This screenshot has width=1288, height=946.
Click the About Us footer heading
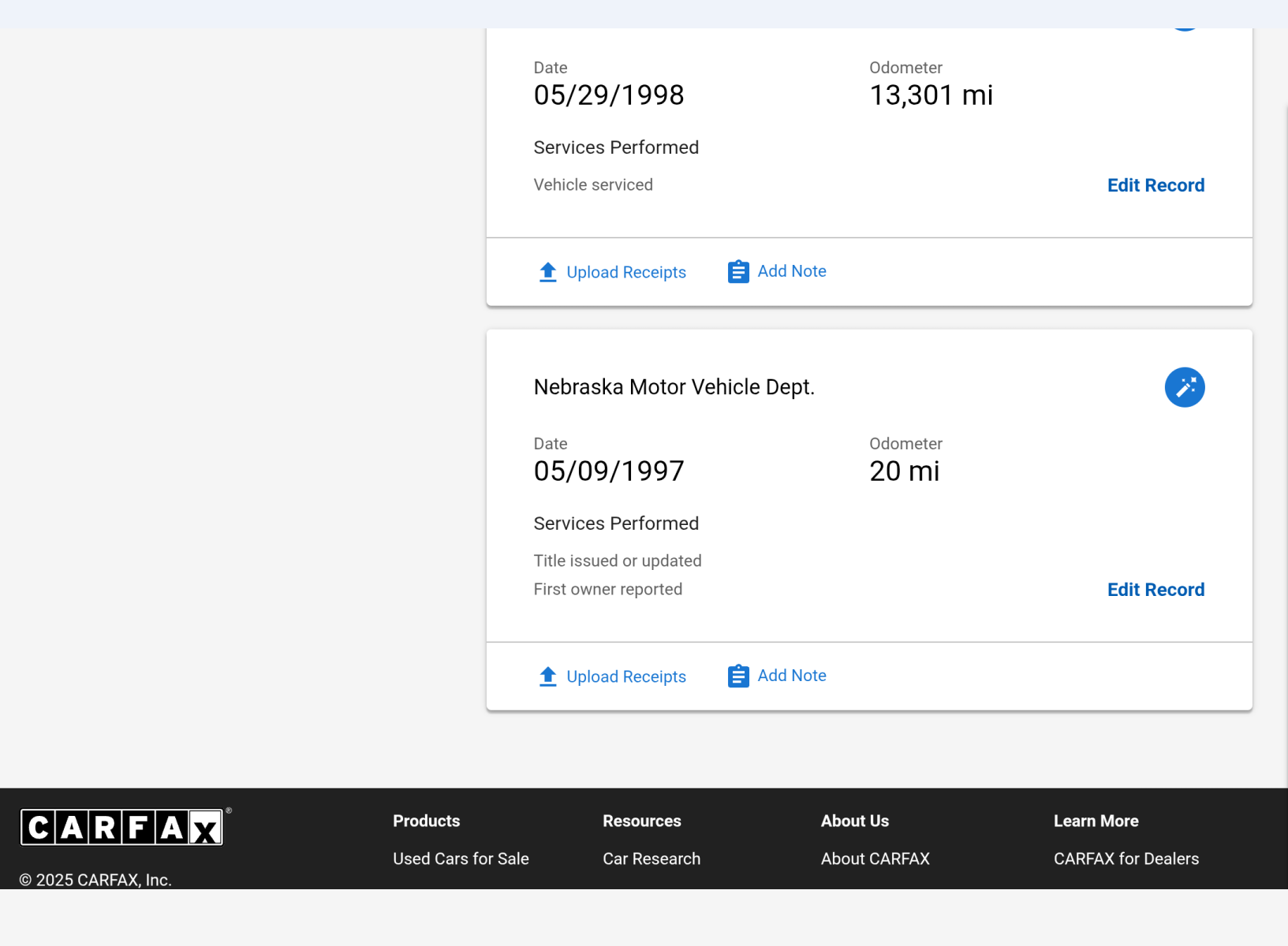[854, 821]
